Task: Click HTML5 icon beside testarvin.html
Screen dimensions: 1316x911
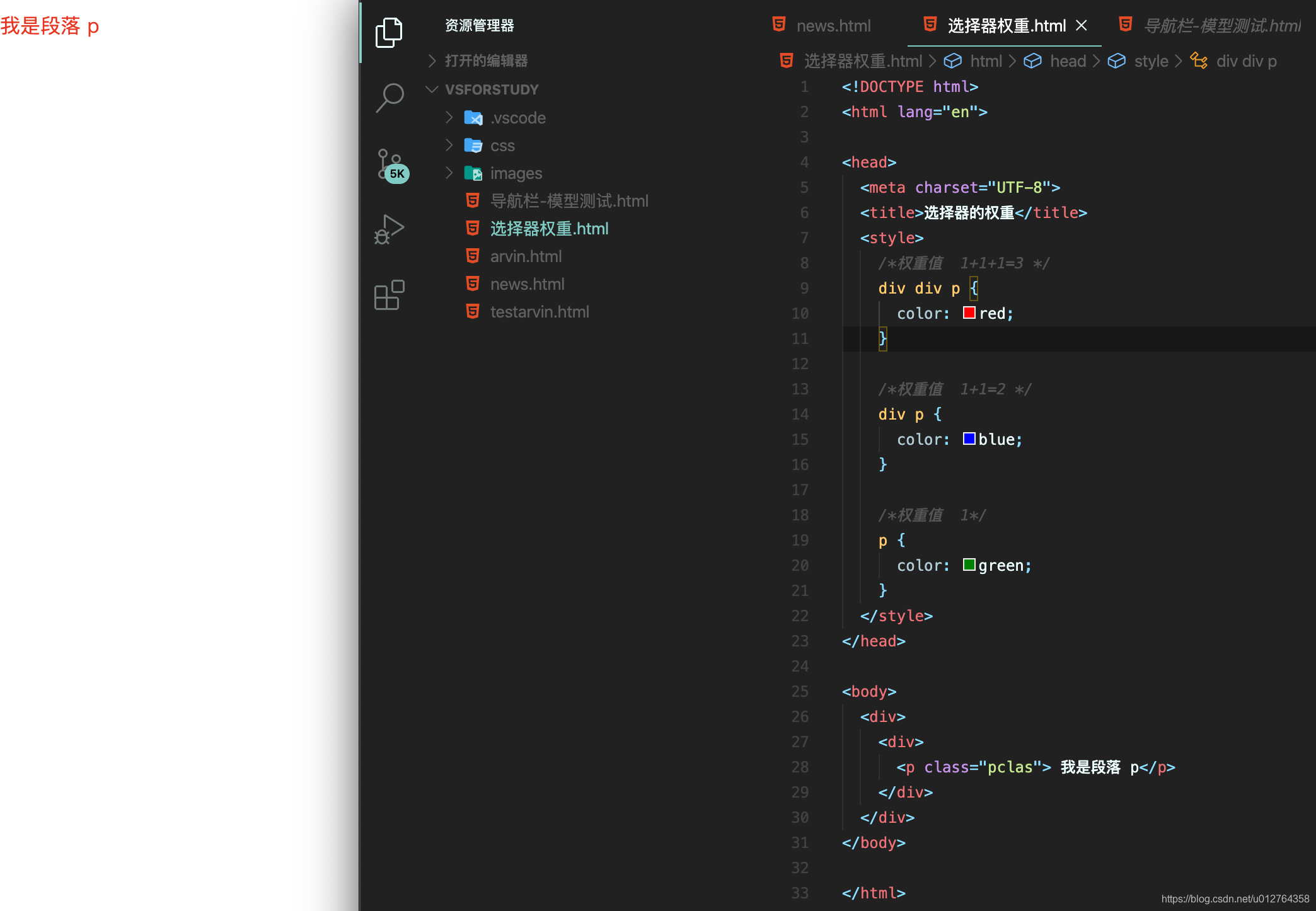Action: pyautogui.click(x=473, y=311)
